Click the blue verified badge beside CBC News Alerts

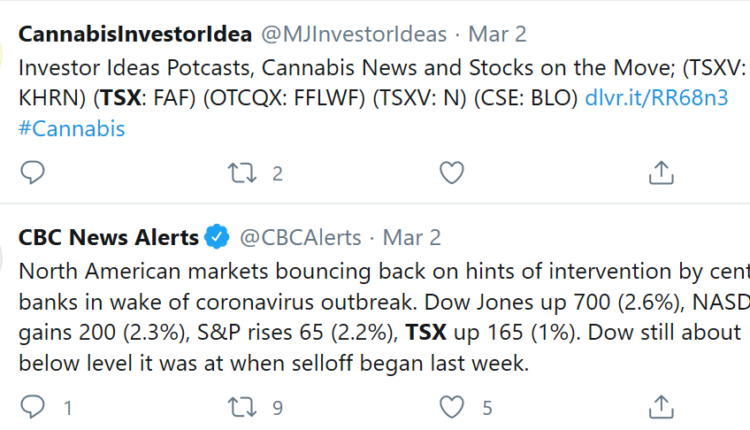click(x=216, y=238)
